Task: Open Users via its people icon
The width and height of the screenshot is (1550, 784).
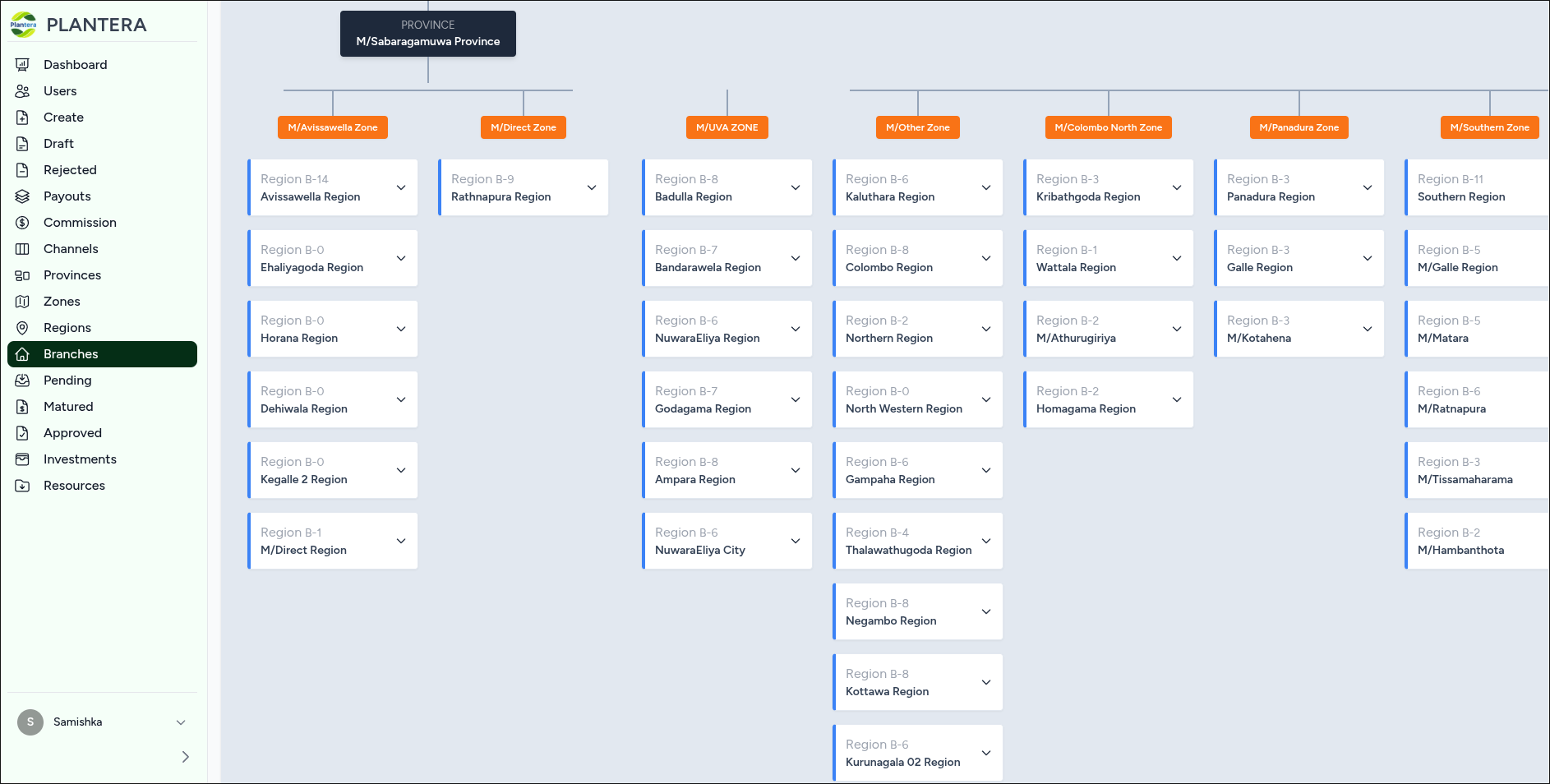Action: click(23, 91)
